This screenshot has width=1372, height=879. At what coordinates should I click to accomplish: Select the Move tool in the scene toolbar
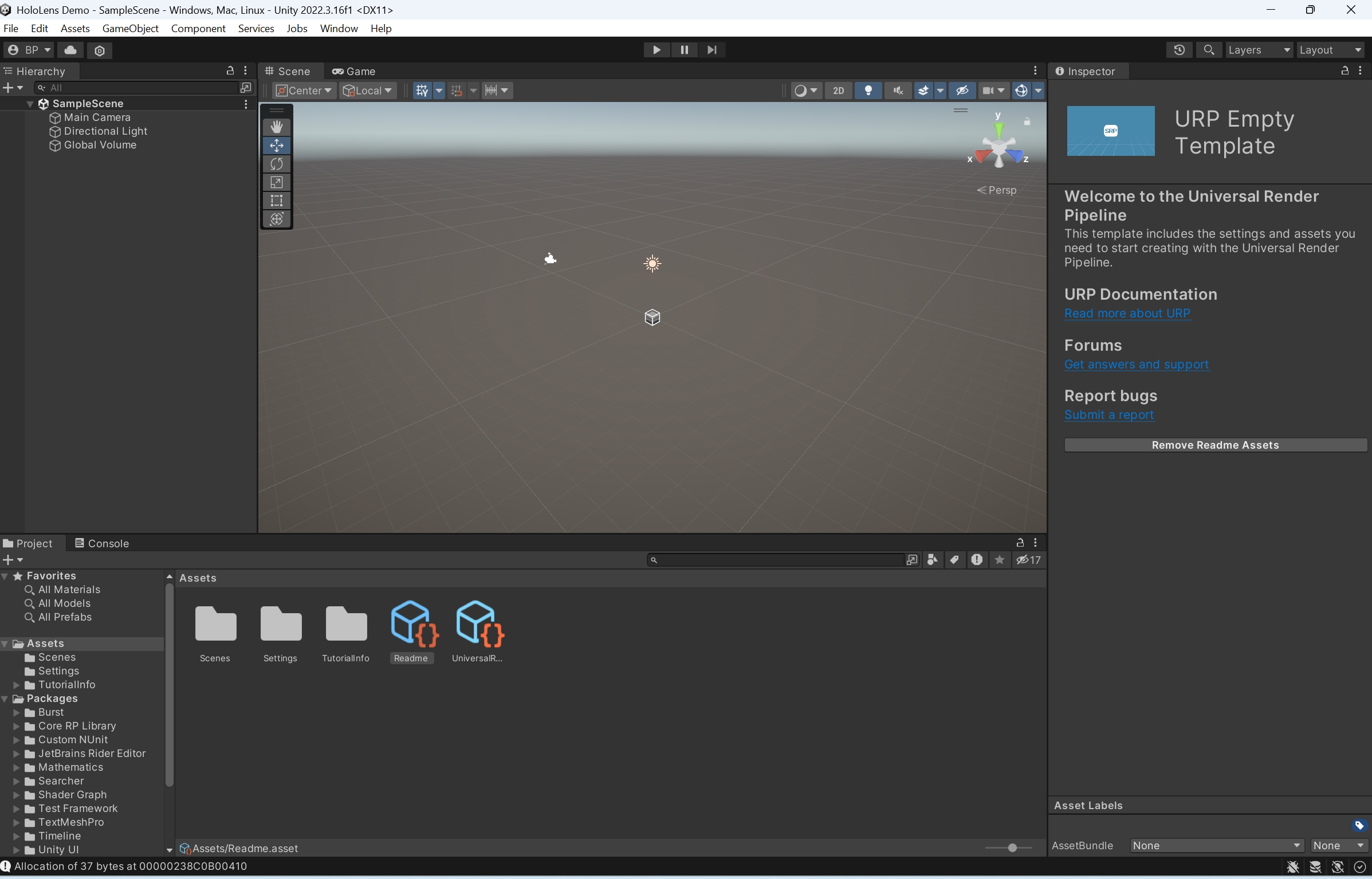point(277,145)
